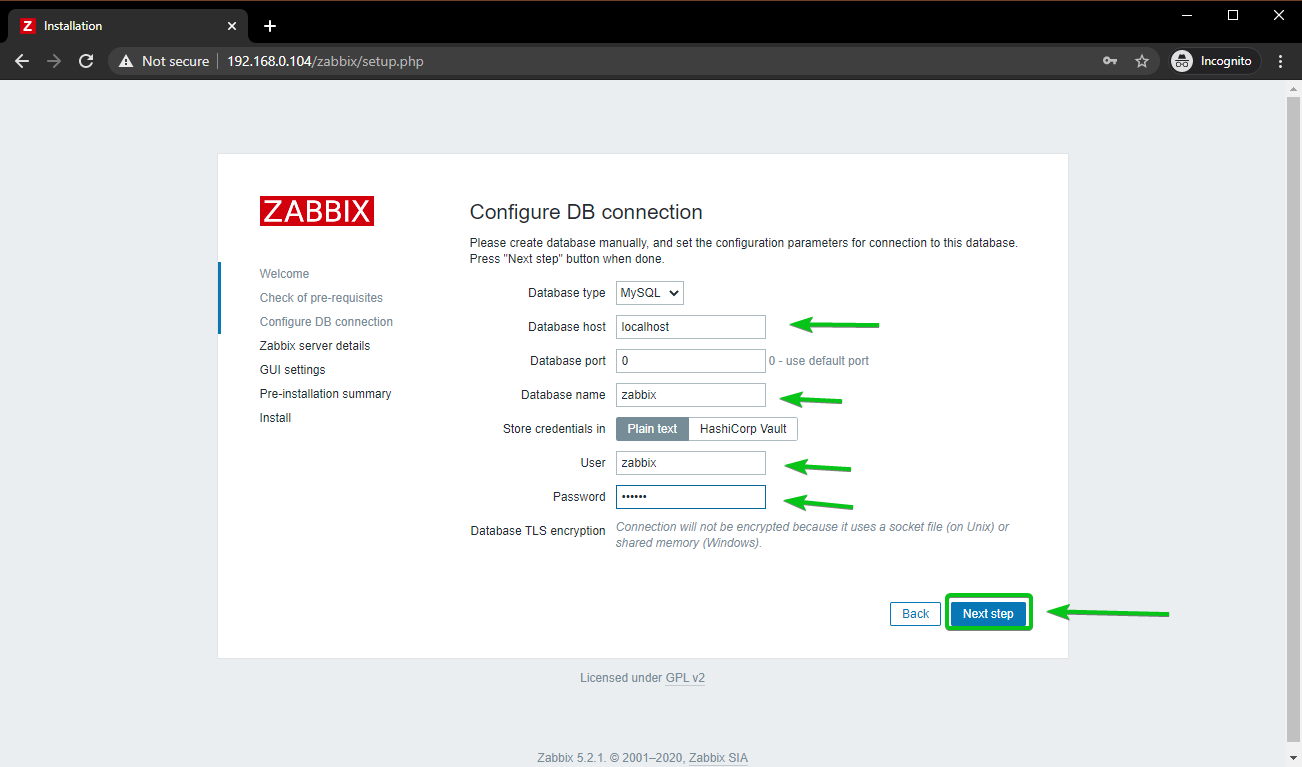Click the Back button
1302x767 pixels.
[915, 614]
